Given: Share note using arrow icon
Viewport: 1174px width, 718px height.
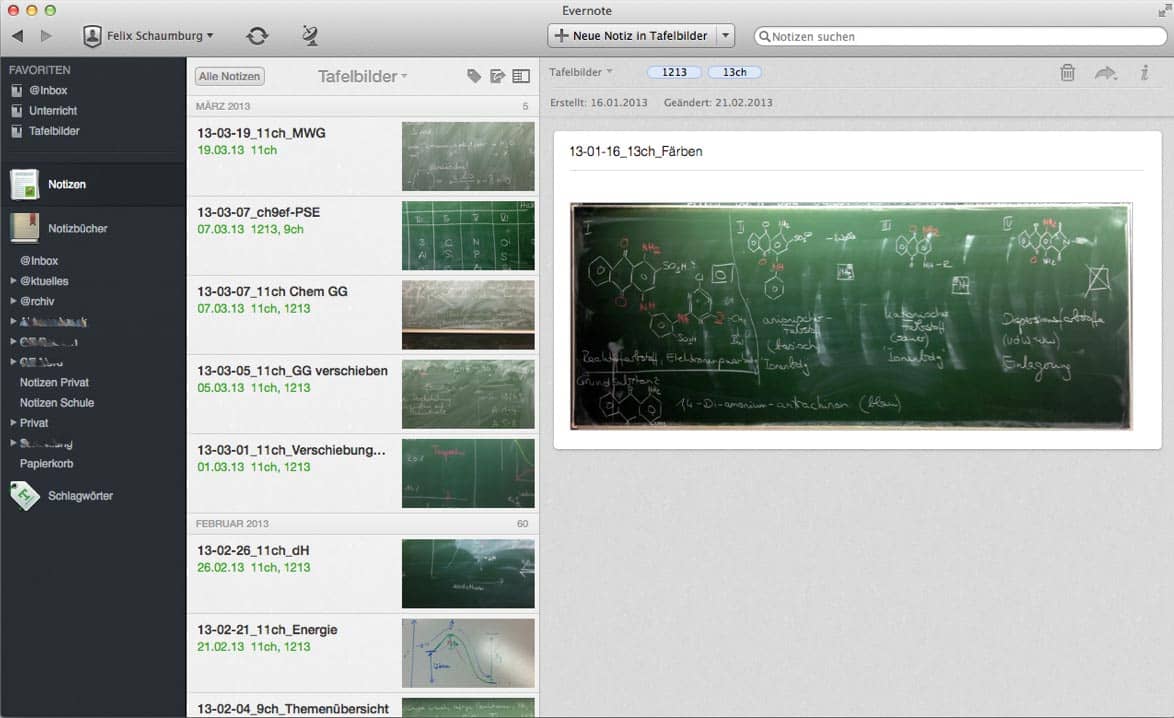Looking at the screenshot, I should 1105,72.
